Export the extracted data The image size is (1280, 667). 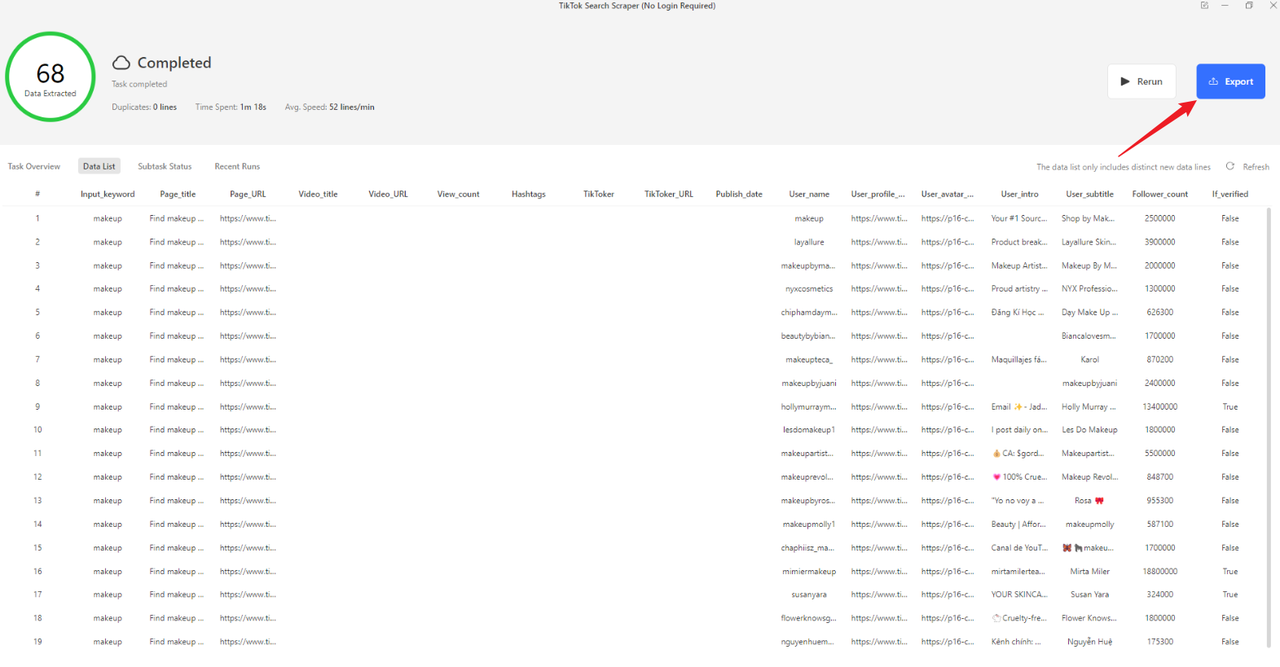1231,82
